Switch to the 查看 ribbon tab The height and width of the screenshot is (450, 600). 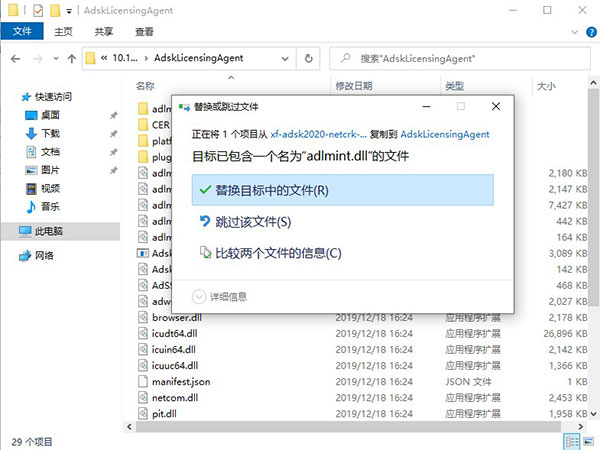point(143,31)
